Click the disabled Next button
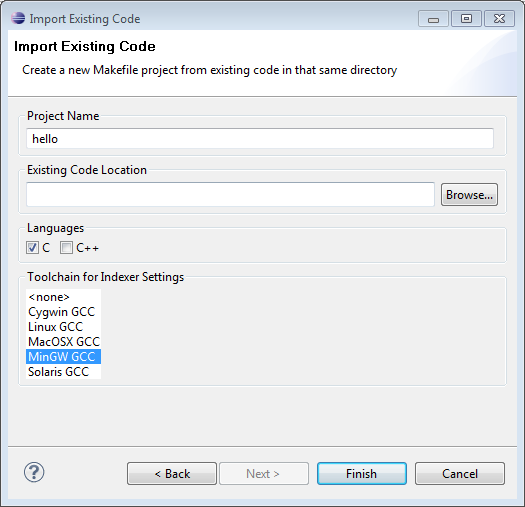The height and width of the screenshot is (507, 525). coord(264,474)
